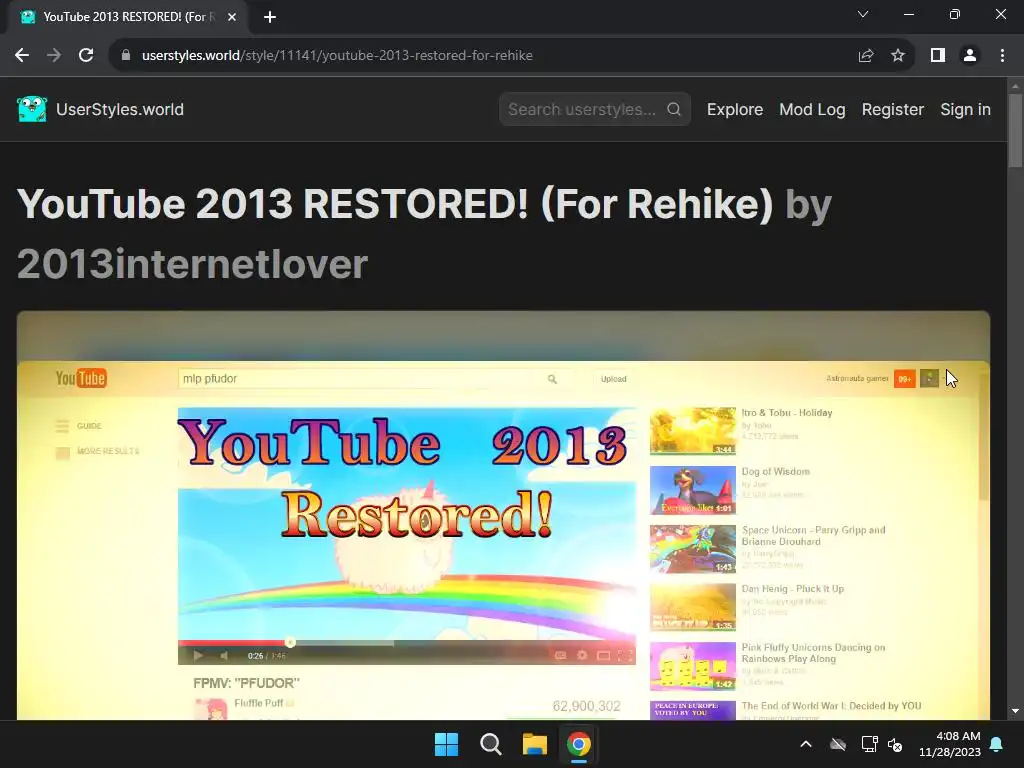Image resolution: width=1024 pixels, height=768 pixels.
Task: Click the scrollbar down arrow
Action: (1015, 711)
